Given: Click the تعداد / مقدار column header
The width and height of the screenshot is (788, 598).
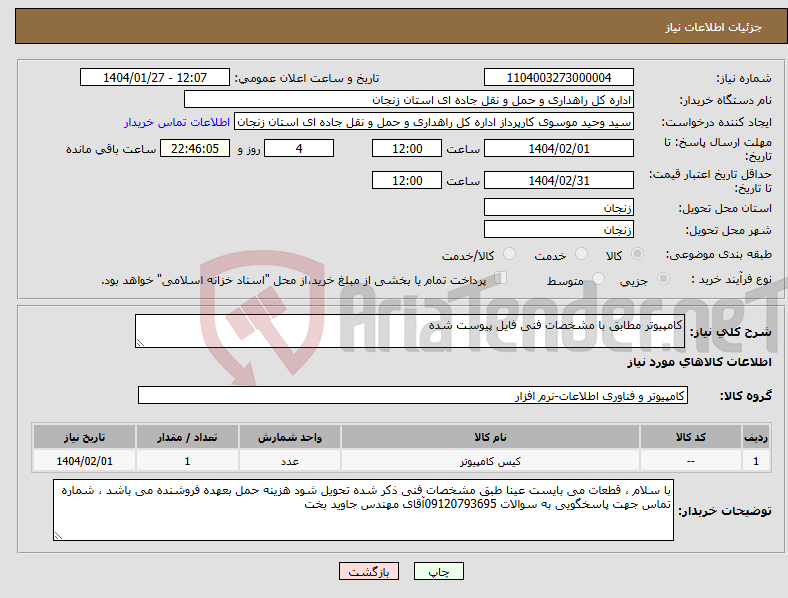Looking at the screenshot, I should [x=187, y=437].
